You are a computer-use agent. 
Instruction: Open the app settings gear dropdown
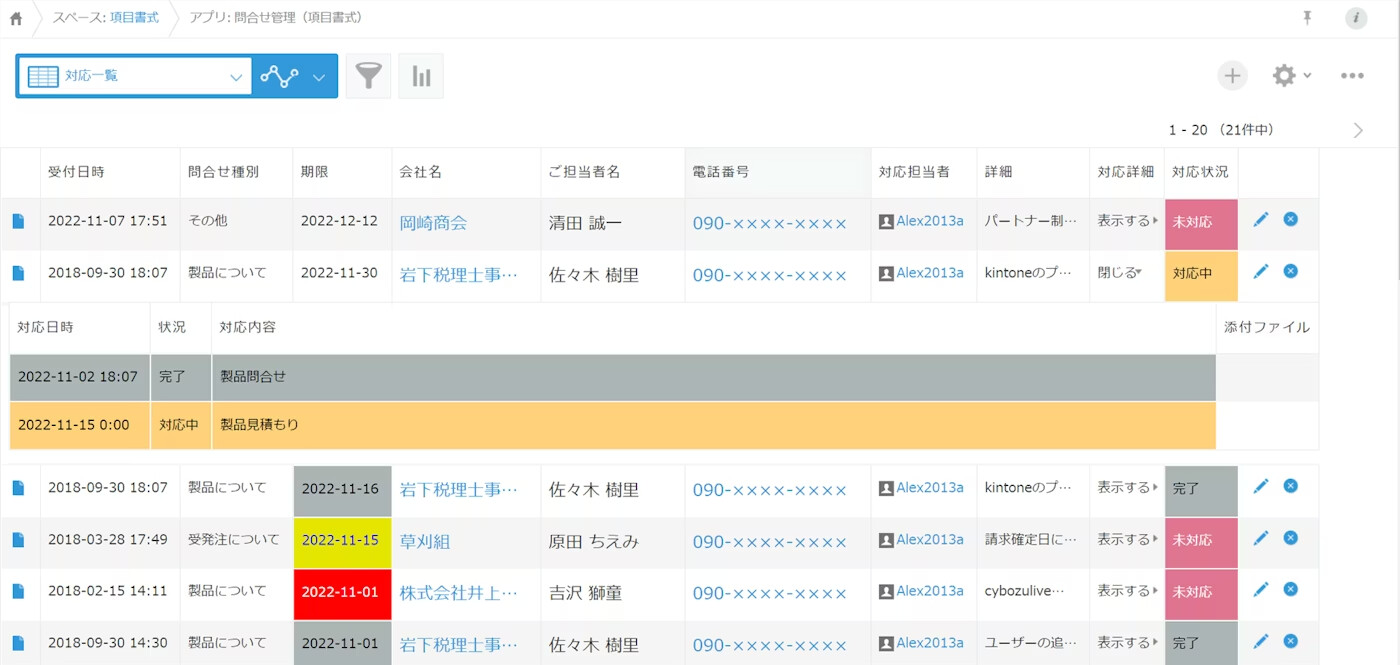[x=1291, y=76]
